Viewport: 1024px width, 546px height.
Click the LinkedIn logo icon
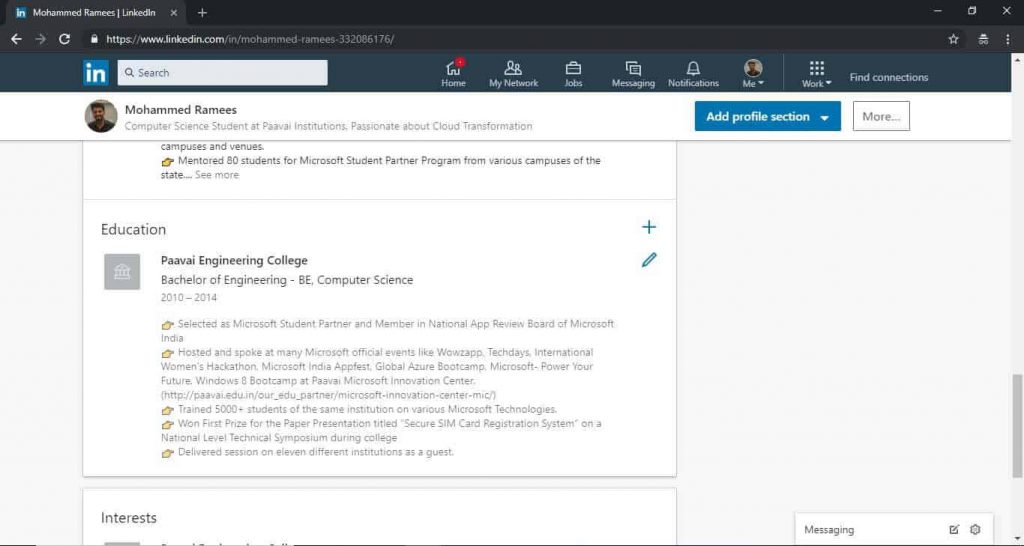pos(95,72)
